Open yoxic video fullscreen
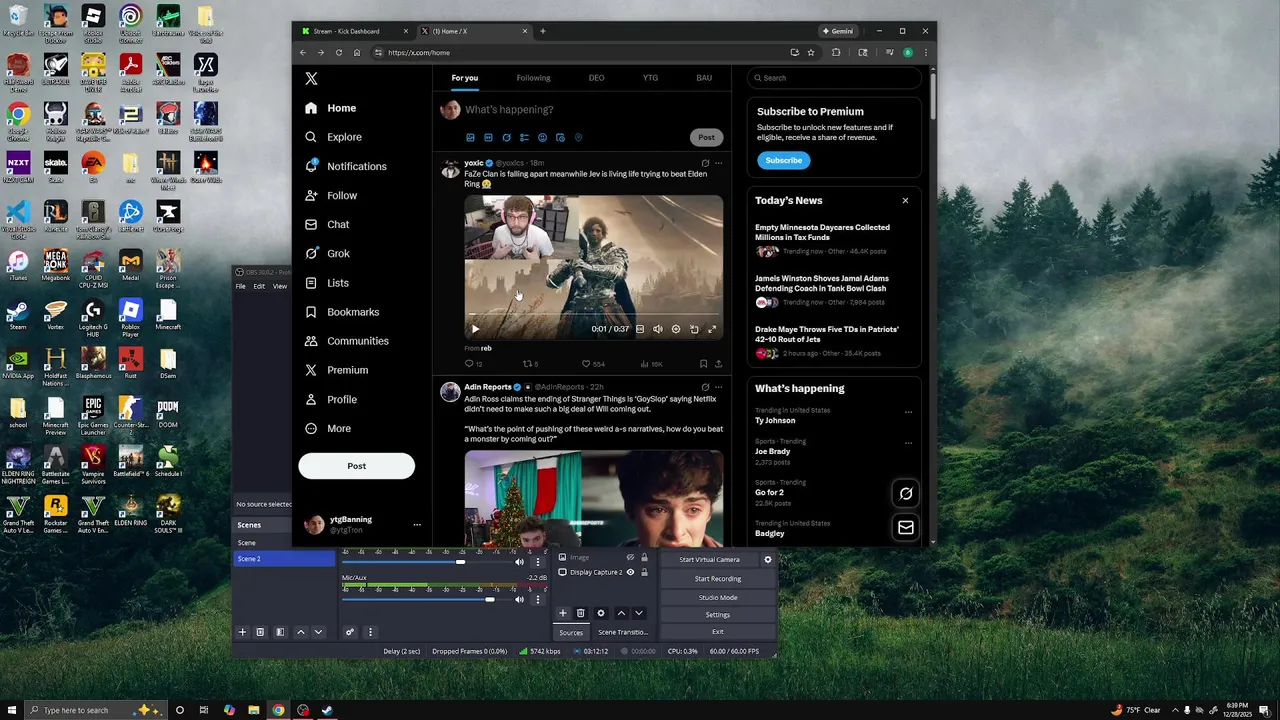1280x720 pixels. (712, 329)
